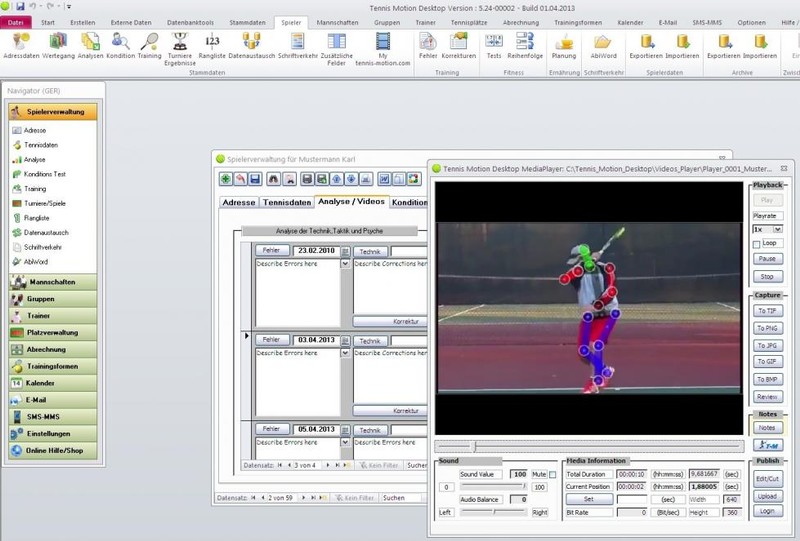Expand the Mannschaften navigator section

(x=53, y=282)
